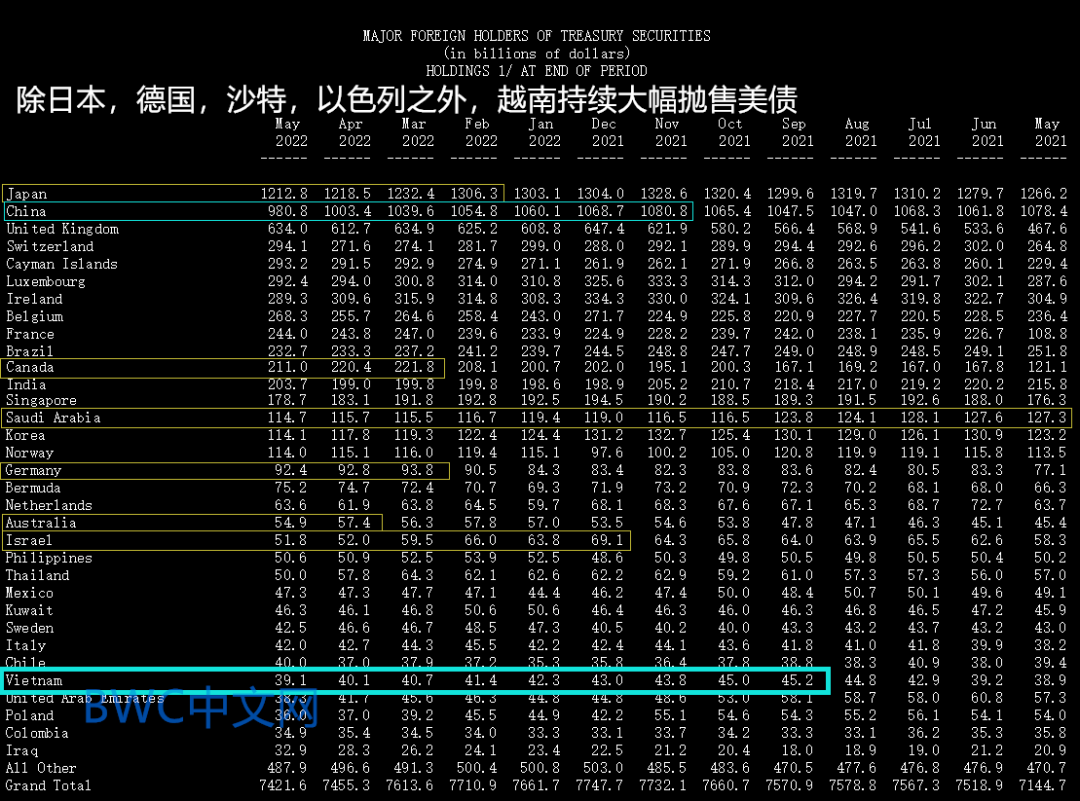Click Japan's May 2021 value 1266.2
The image size is (1080, 801).
point(1043,194)
